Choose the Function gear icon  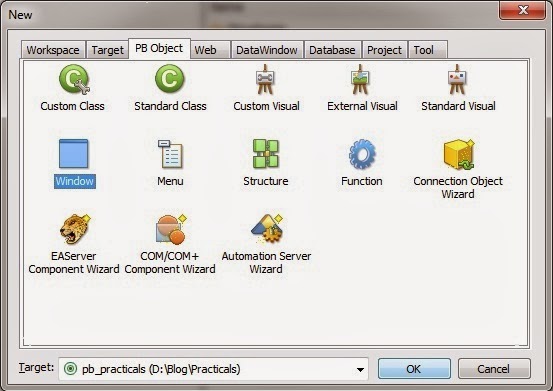362,154
